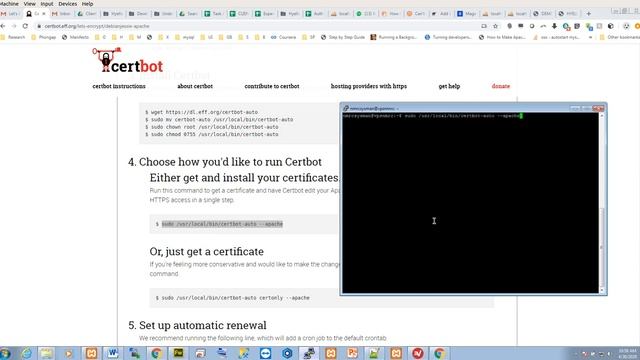
Task: Click the download arrow extension icon
Action: 554,26
